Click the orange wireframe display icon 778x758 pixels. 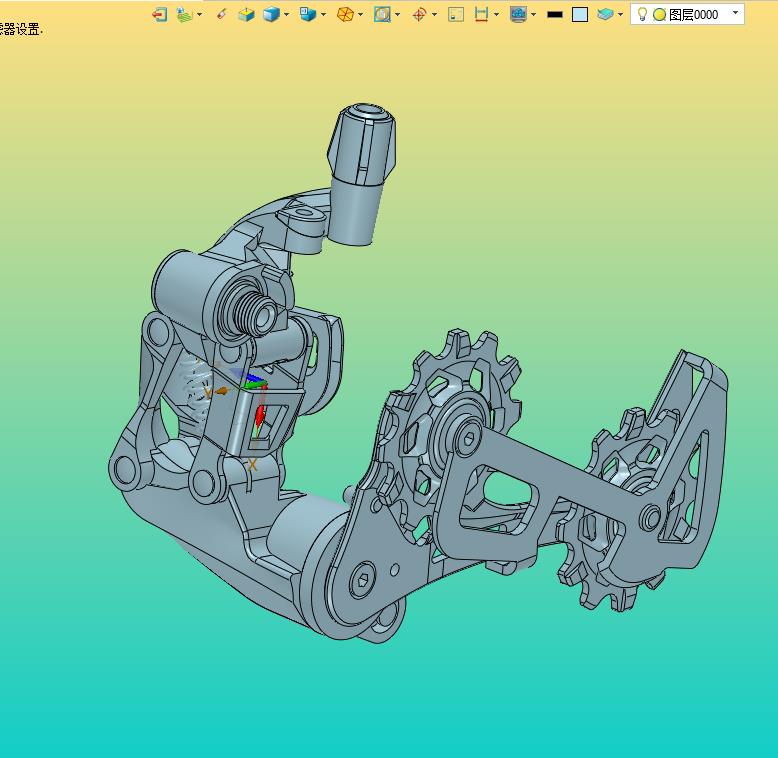[345, 14]
